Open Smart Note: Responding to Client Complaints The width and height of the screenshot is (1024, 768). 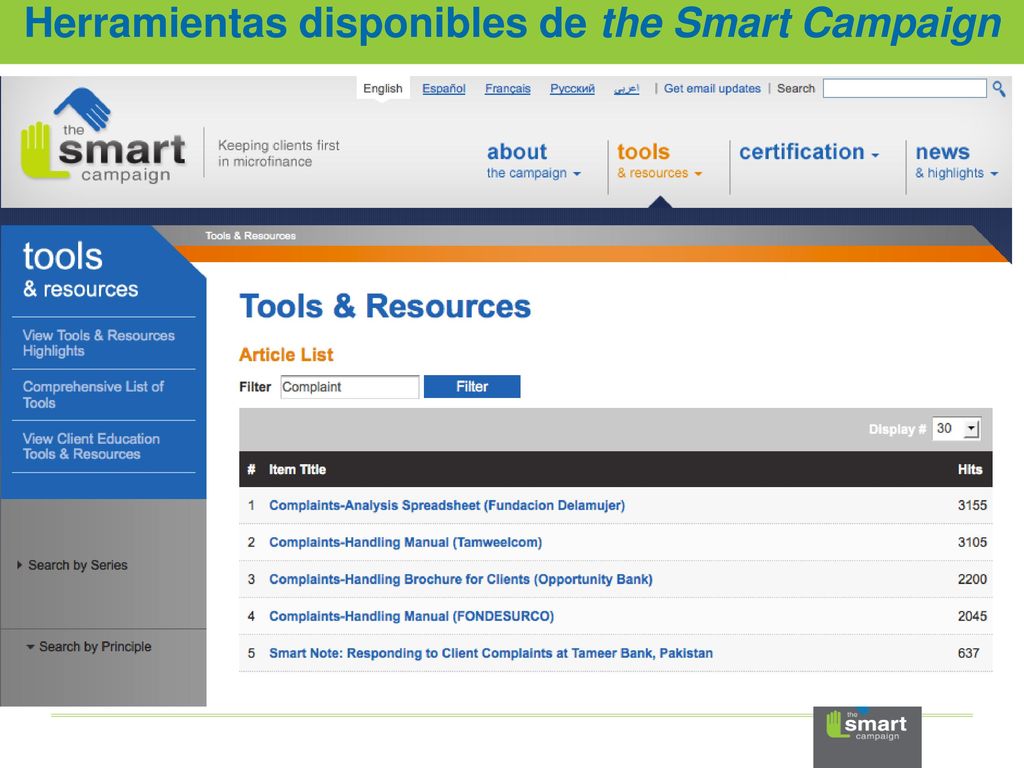(x=491, y=653)
